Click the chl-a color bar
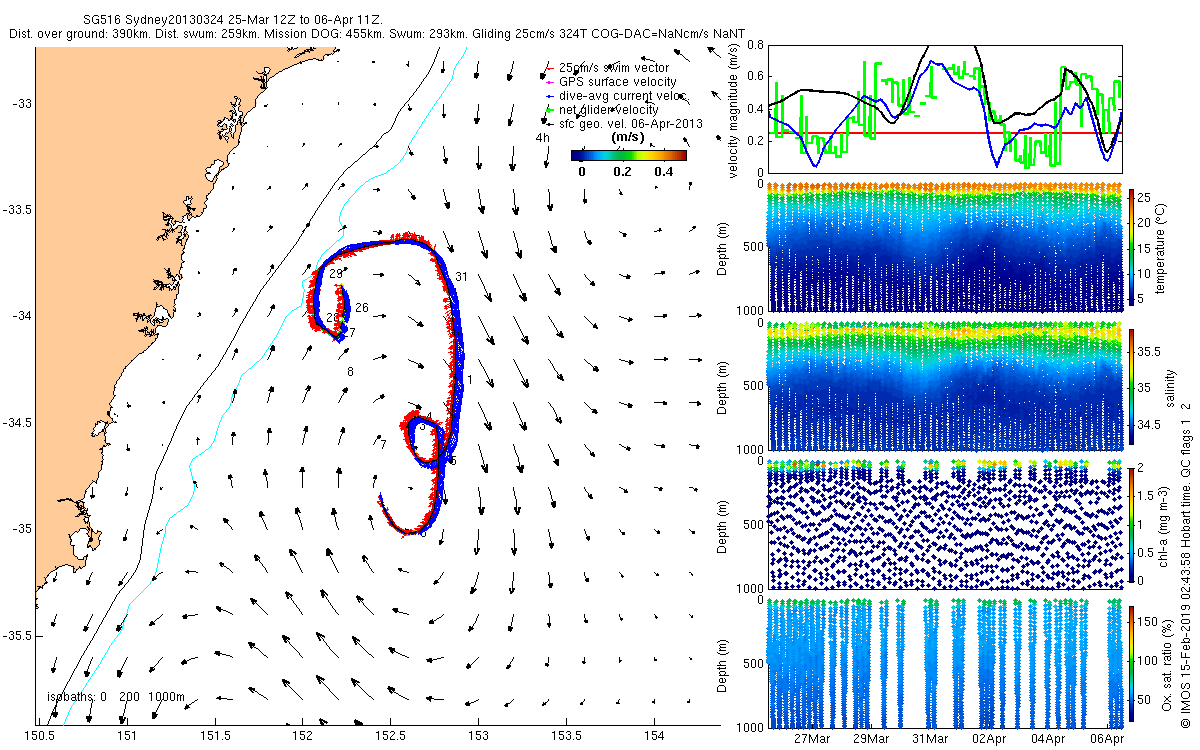The width and height of the screenshot is (1200, 750). pos(1133,526)
